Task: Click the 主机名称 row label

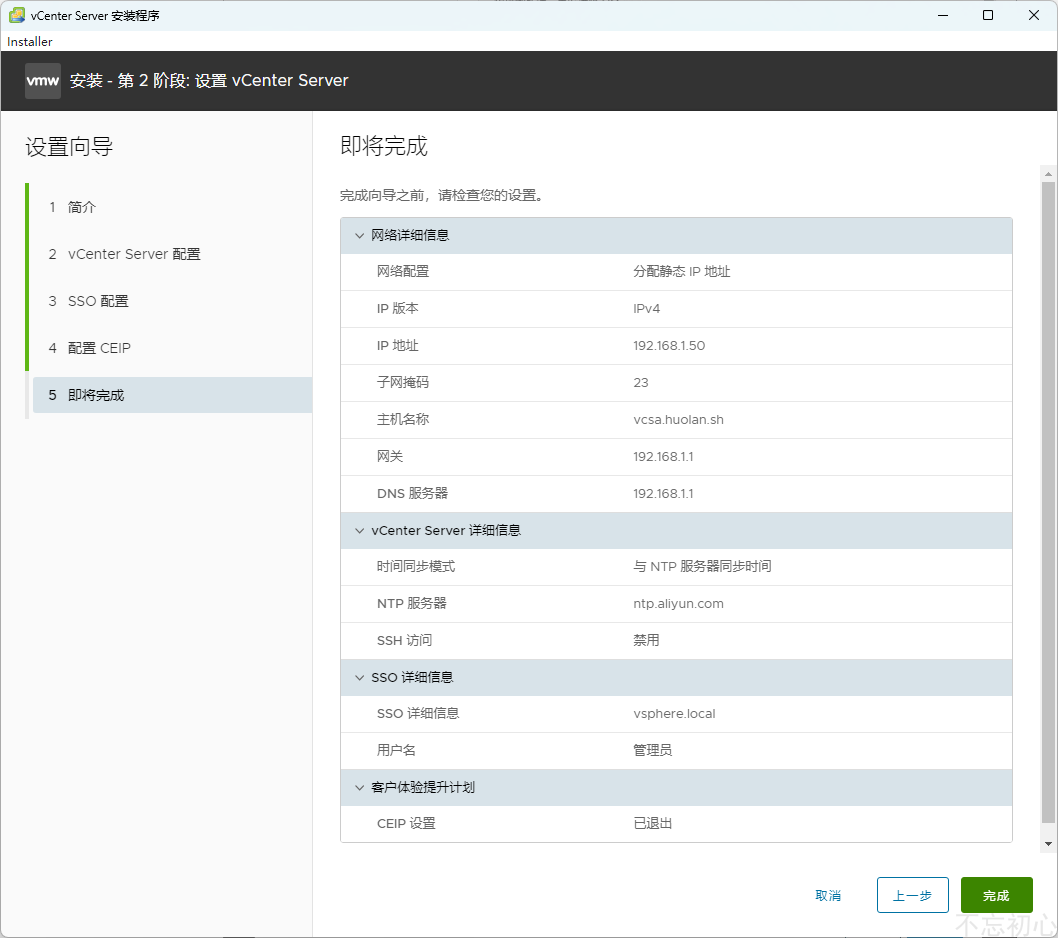Action: pos(403,420)
